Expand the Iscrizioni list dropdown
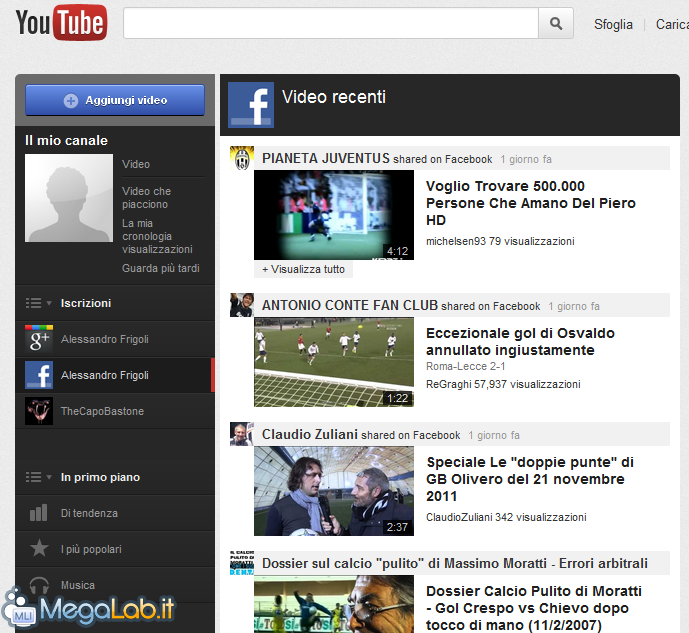Screen dimensions: 689x633 coord(39,303)
